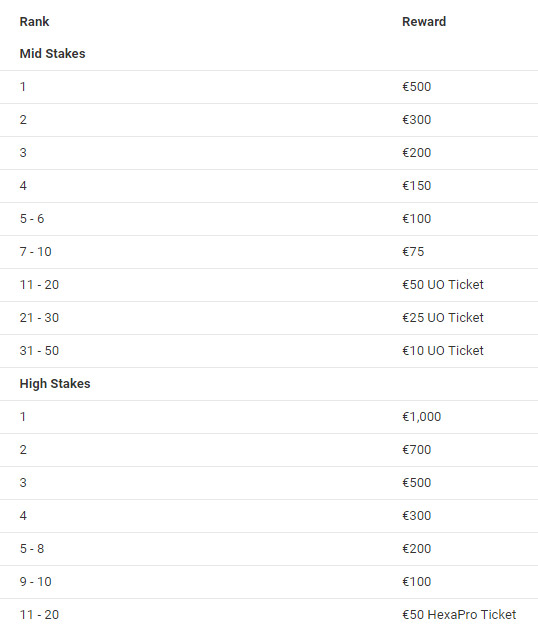Image resolution: width=538 pixels, height=641 pixels.
Task: Click the €300 reward in Mid Stakes
Action: [417, 120]
